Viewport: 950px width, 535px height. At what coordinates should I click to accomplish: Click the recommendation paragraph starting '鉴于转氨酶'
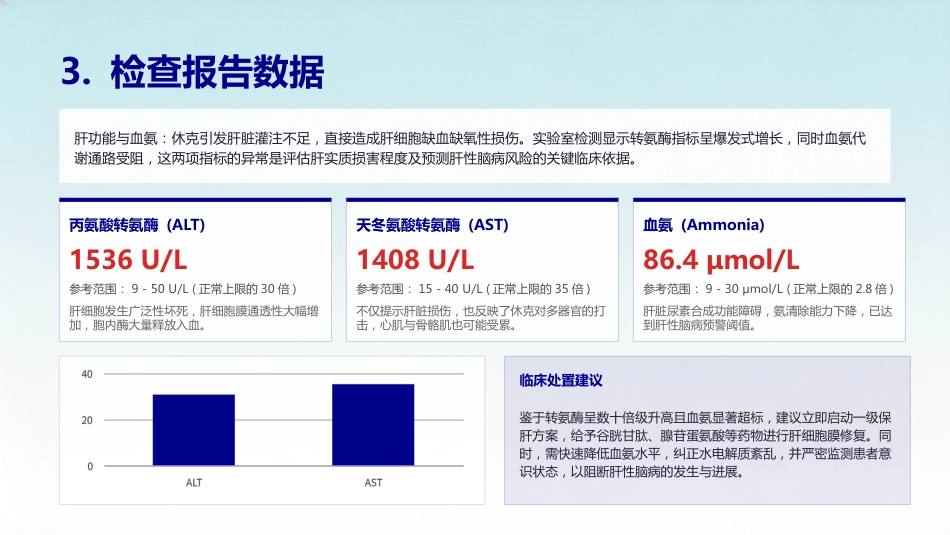pyautogui.click(x=705, y=445)
